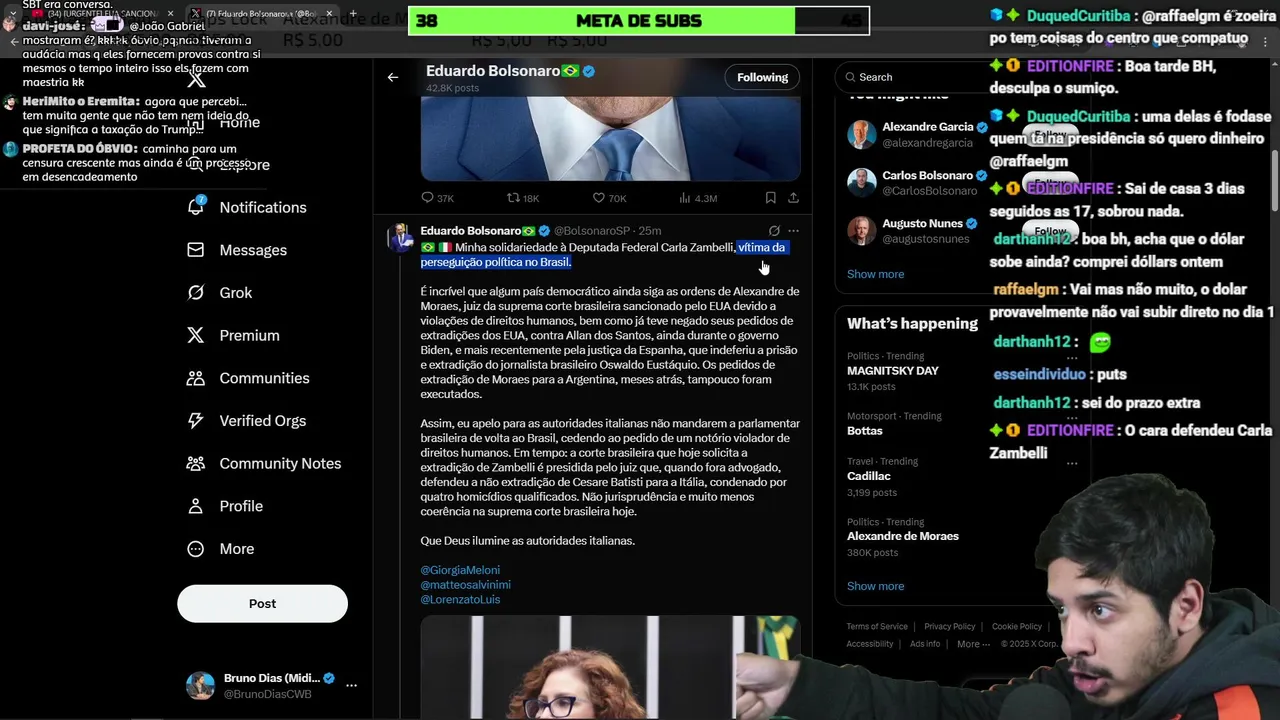Open Cookie Policy footer link
This screenshot has height=720, width=1280.
[1017, 627]
